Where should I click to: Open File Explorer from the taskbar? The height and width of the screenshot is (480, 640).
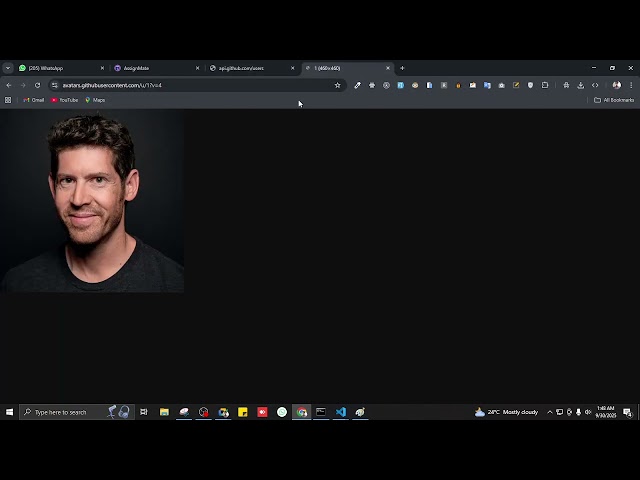(x=164, y=412)
